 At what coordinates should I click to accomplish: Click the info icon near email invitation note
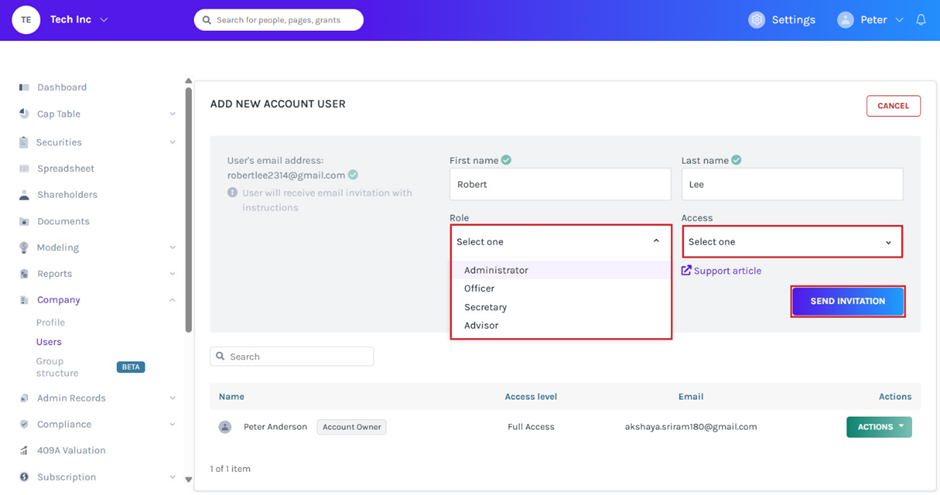[x=232, y=192]
